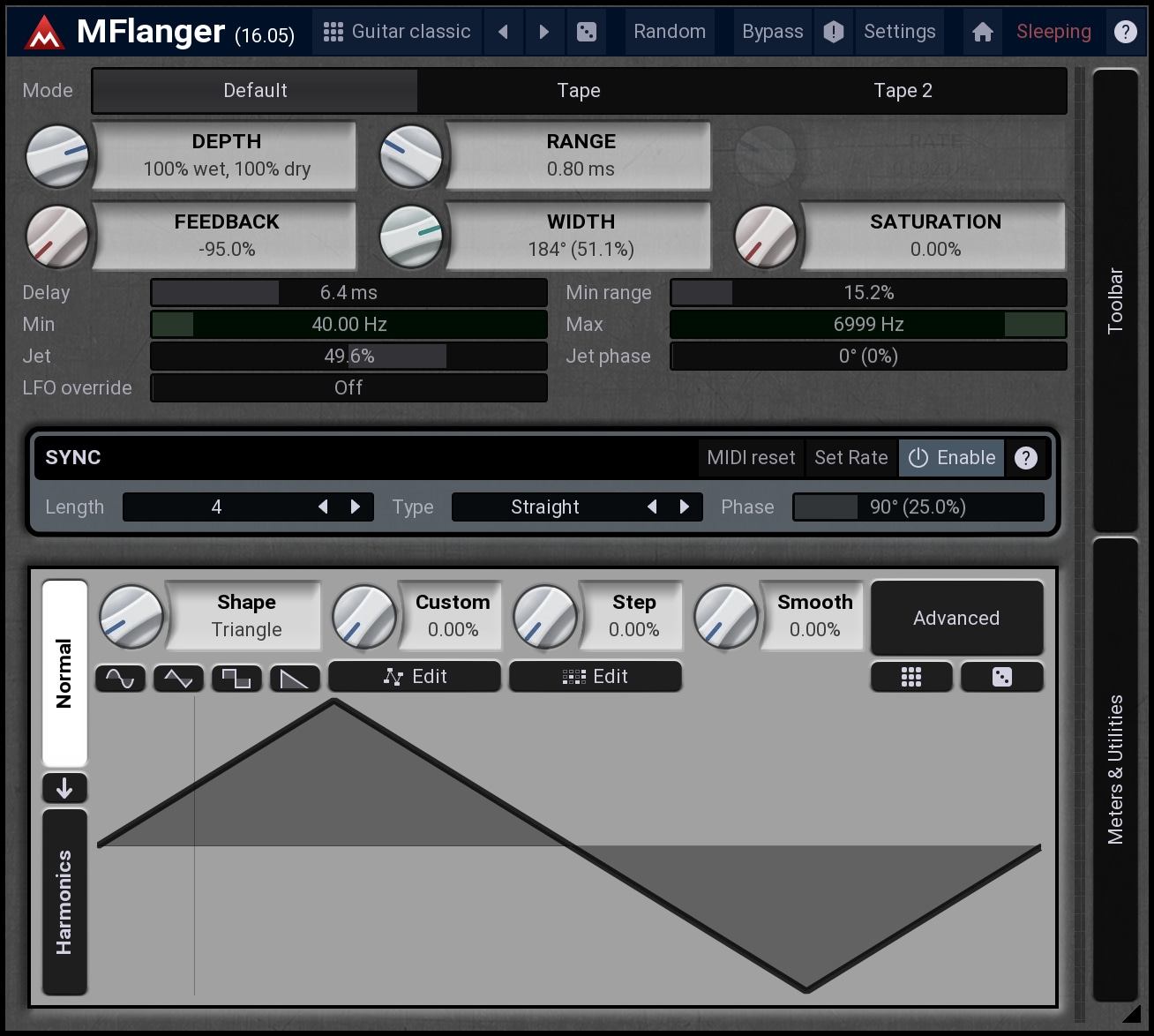Select the sawtooth wave shape icon

(295, 678)
